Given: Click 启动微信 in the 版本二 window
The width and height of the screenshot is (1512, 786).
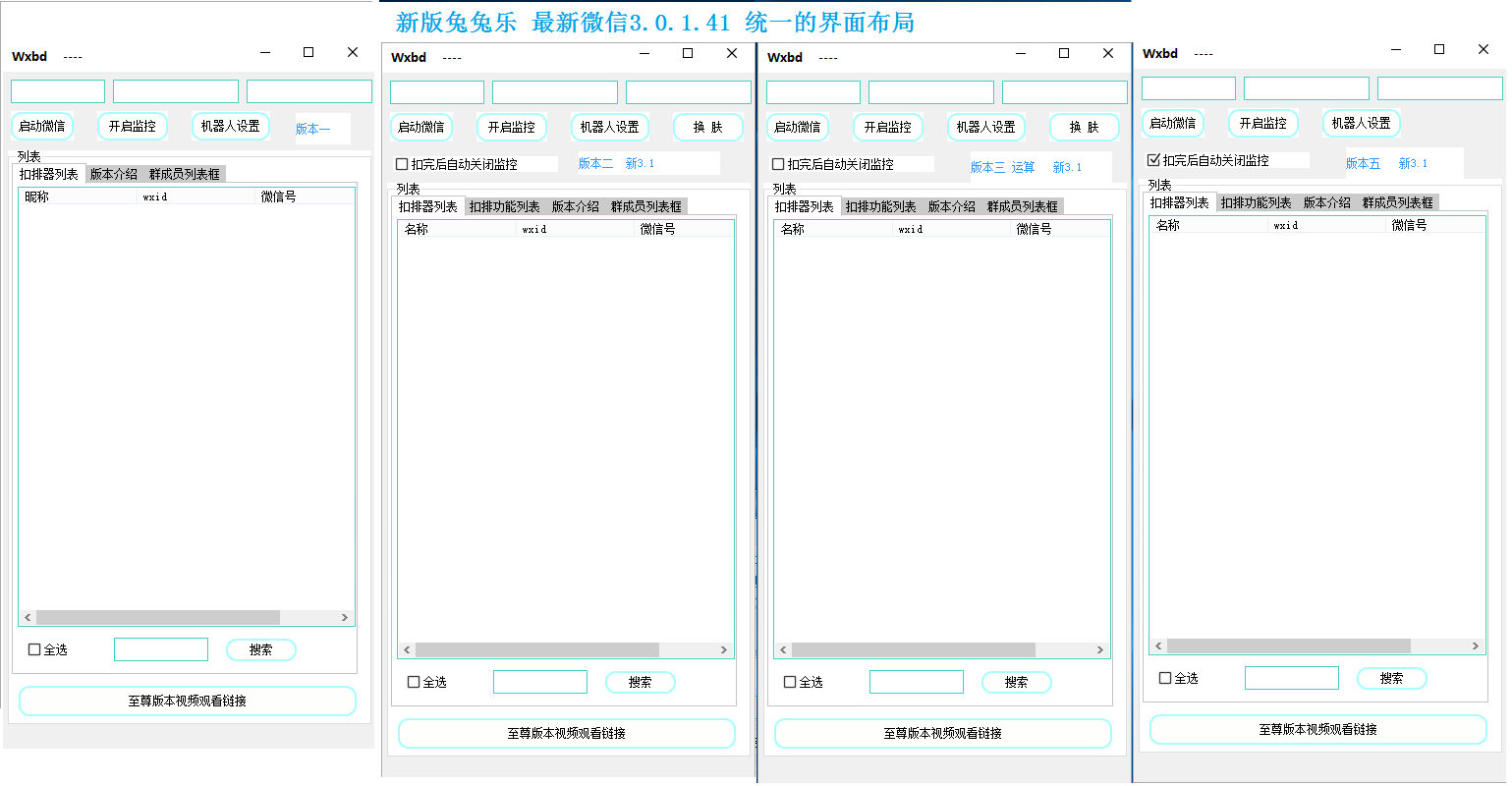Looking at the screenshot, I should pyautogui.click(x=421, y=128).
